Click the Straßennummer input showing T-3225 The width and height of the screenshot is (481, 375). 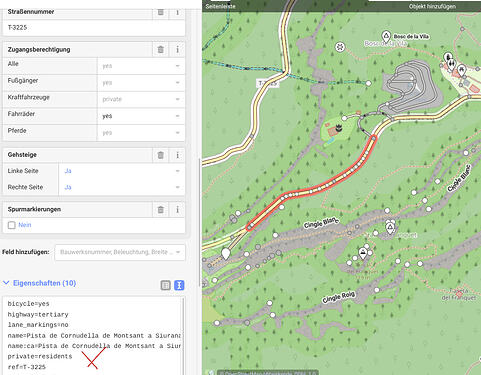pyautogui.click(x=94, y=28)
